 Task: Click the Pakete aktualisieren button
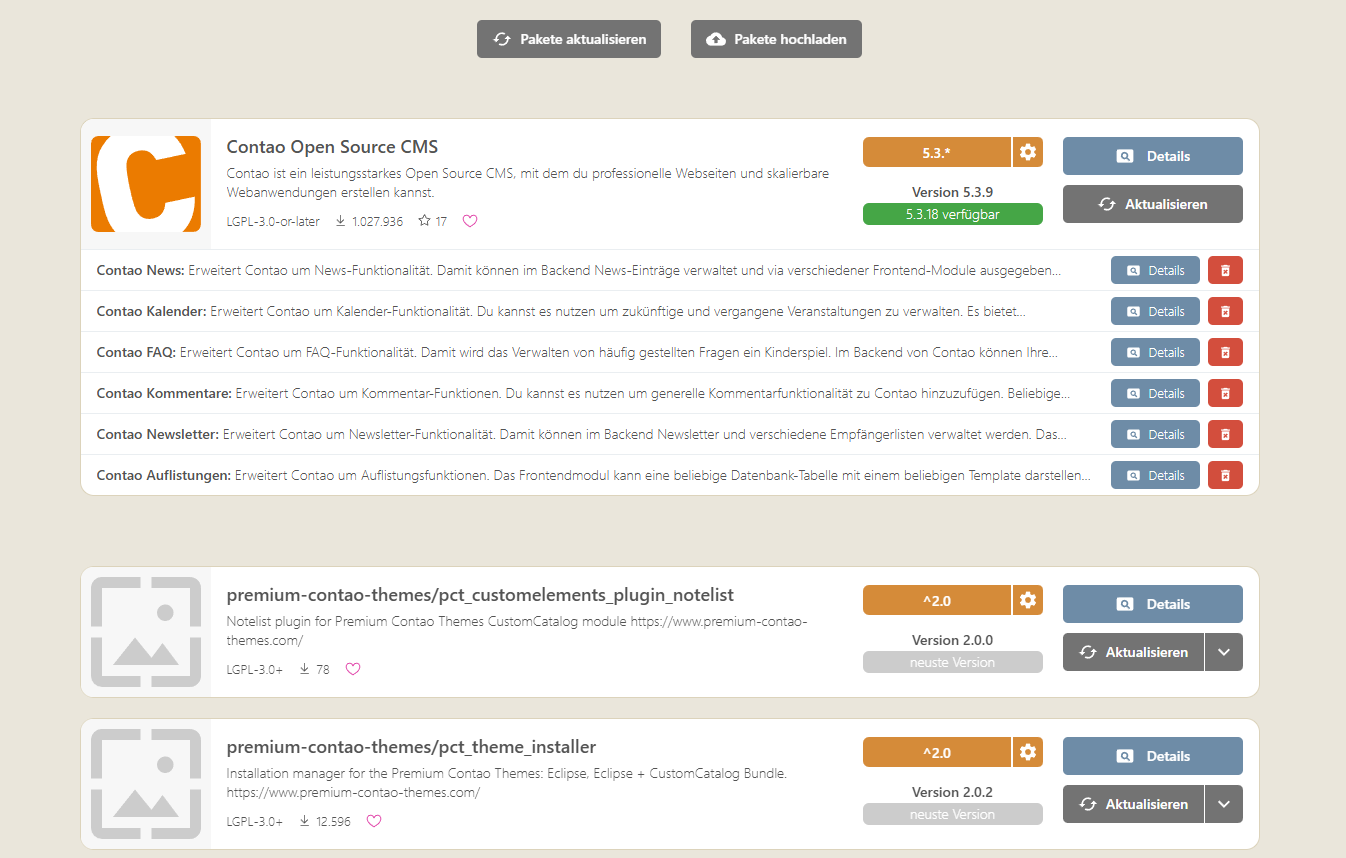(x=569, y=39)
